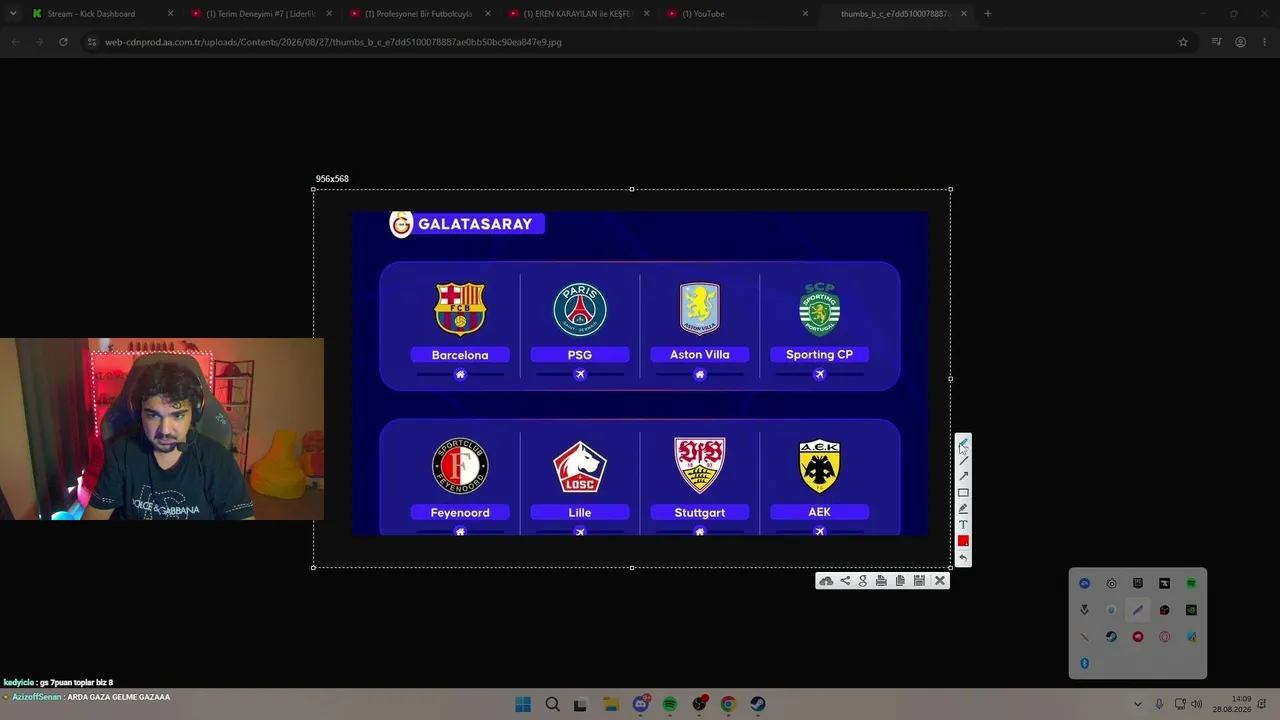
Task: Close the (1) YouTube tab
Action: click(805, 14)
